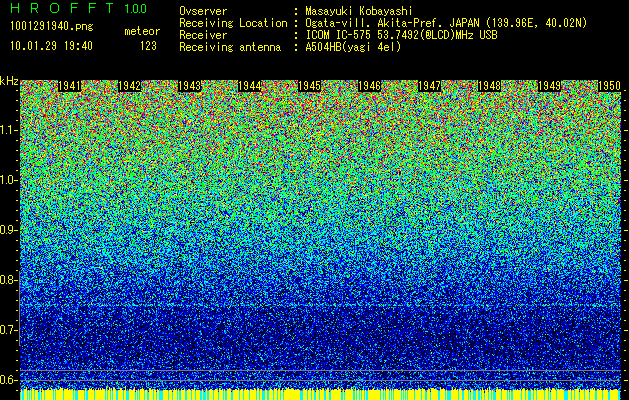This screenshot has width=629, height=400.
Task: Select the file name 1001291940.png
Action: tap(52, 27)
